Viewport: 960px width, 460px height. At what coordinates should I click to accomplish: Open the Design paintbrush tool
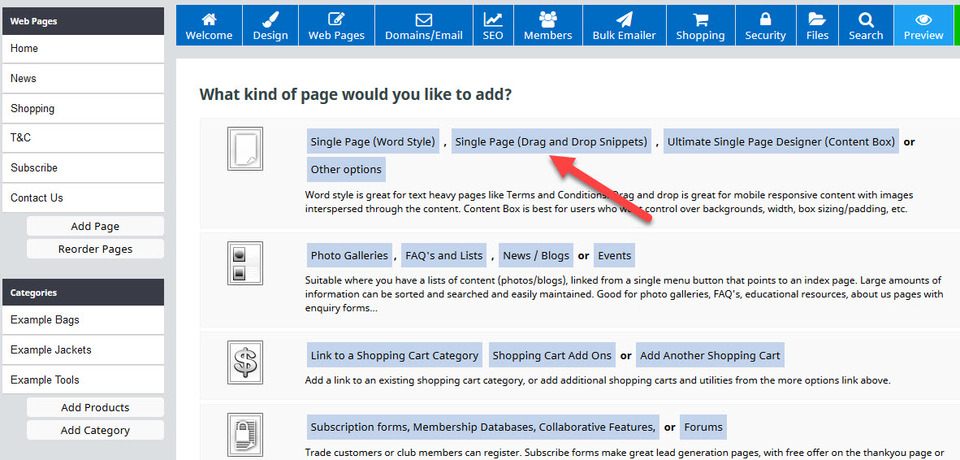coord(270,26)
